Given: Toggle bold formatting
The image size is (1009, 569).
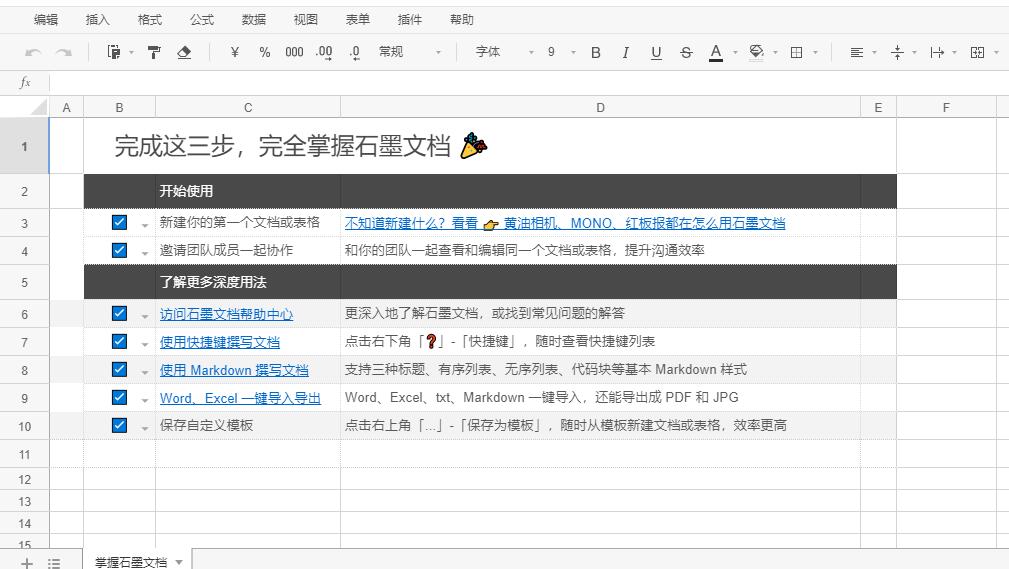Looking at the screenshot, I should tap(596, 53).
